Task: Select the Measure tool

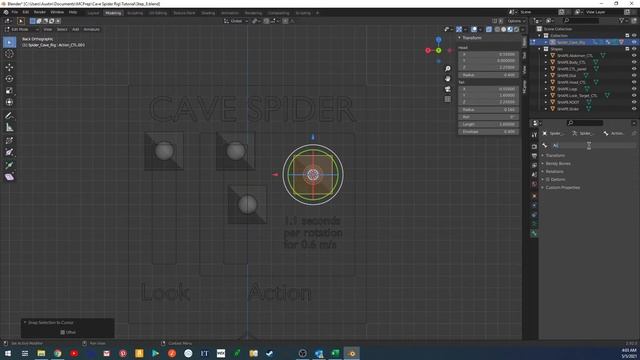Action: pos(9,128)
